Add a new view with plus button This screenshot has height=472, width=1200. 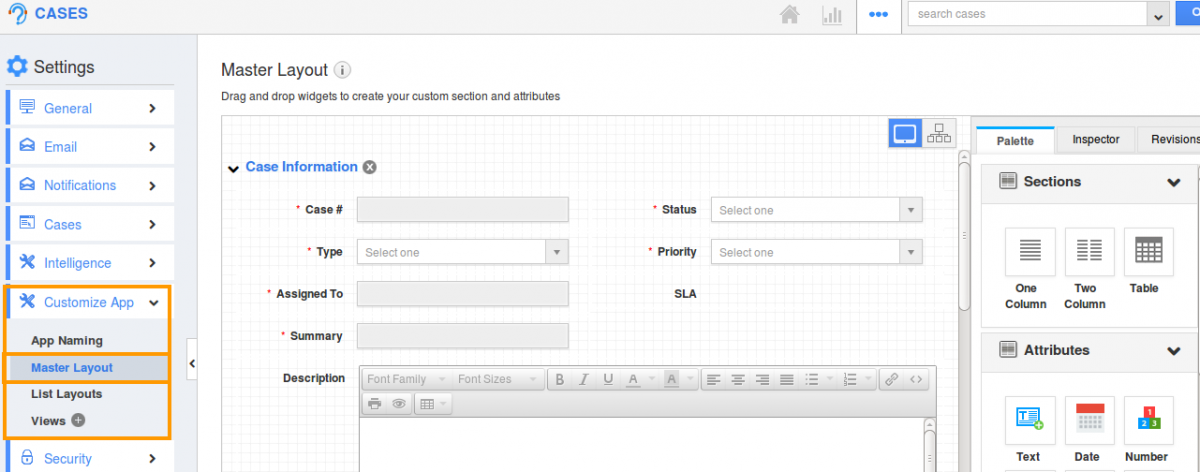[78, 421]
